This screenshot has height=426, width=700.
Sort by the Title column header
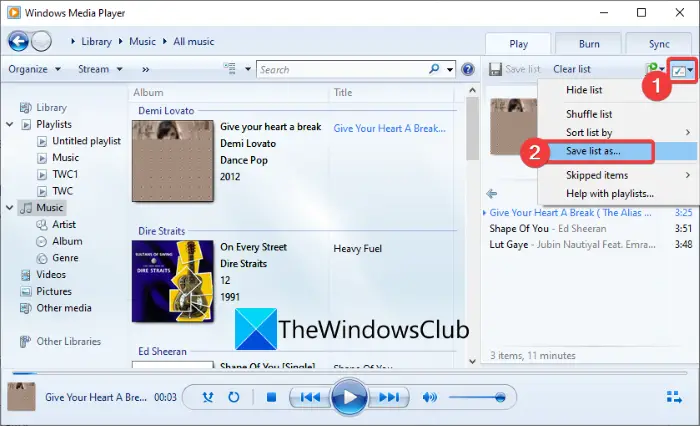click(x=342, y=92)
